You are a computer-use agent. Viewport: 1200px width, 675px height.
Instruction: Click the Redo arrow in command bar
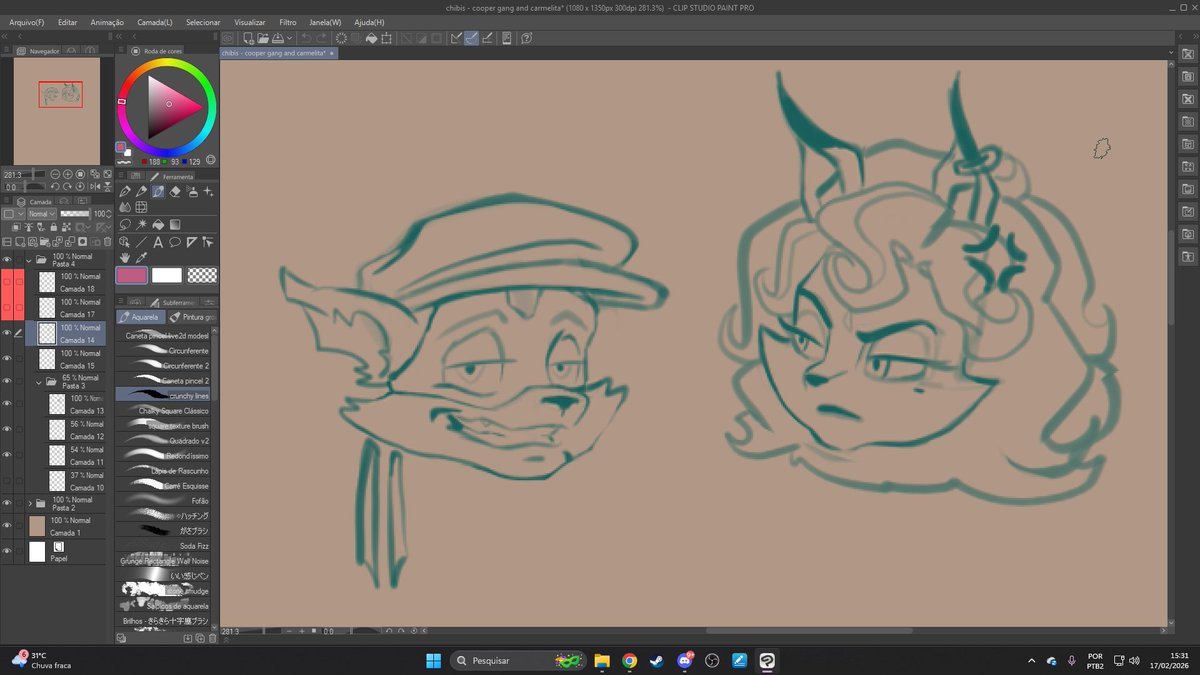click(x=321, y=38)
